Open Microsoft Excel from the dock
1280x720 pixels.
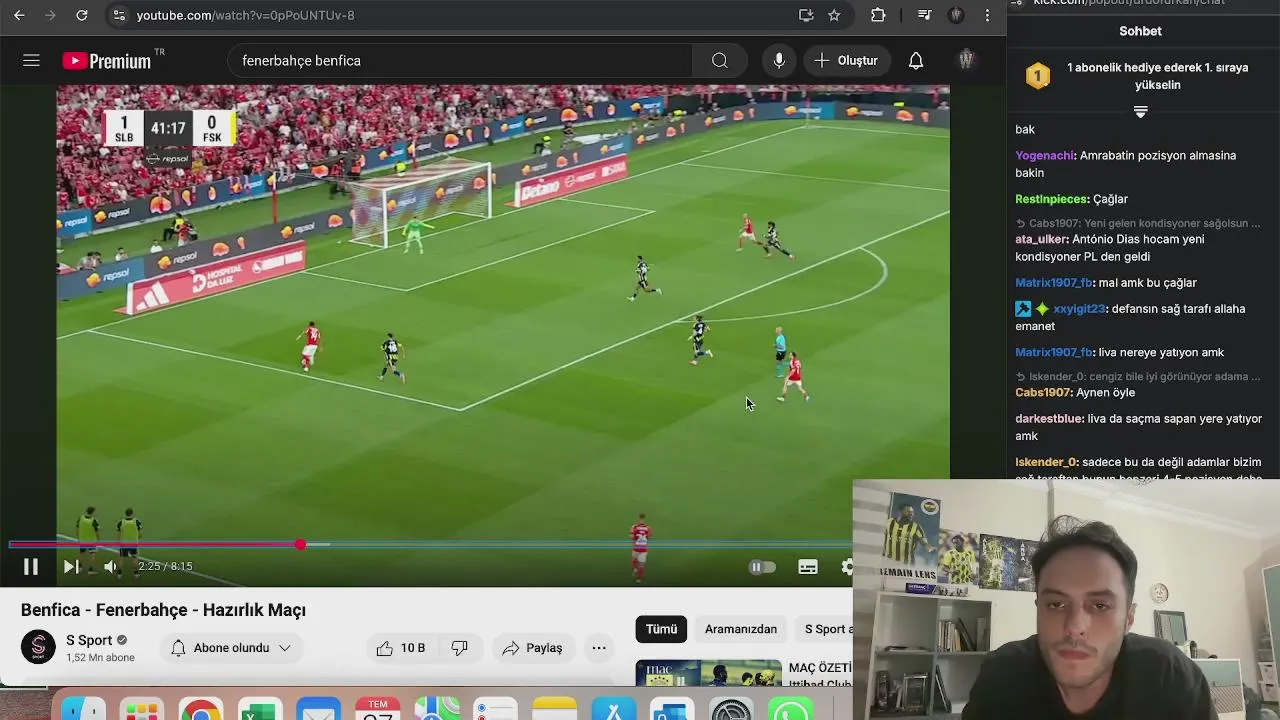coord(259,710)
